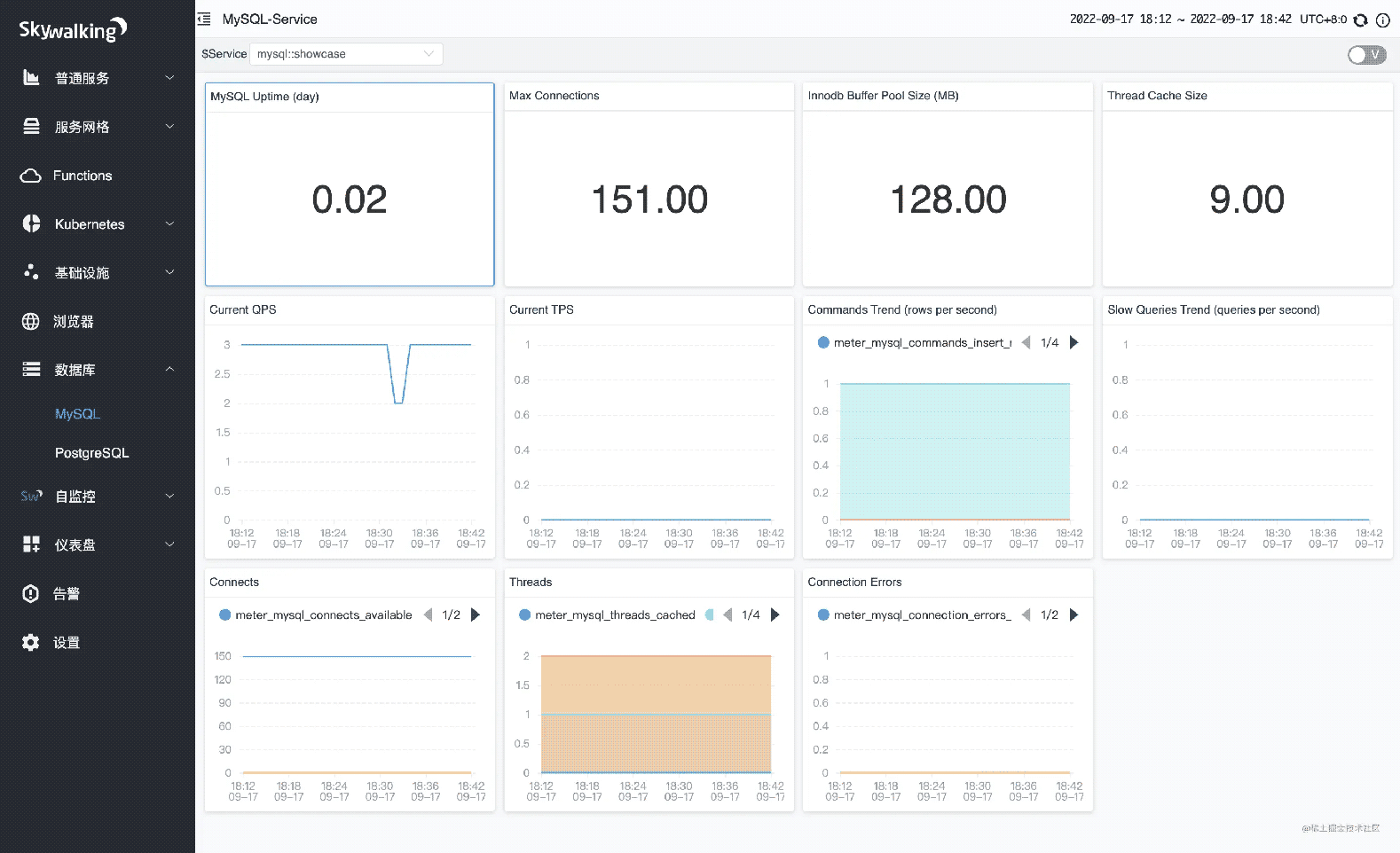
Task: Go to next legend page in Commands Trend
Action: 1074,342
